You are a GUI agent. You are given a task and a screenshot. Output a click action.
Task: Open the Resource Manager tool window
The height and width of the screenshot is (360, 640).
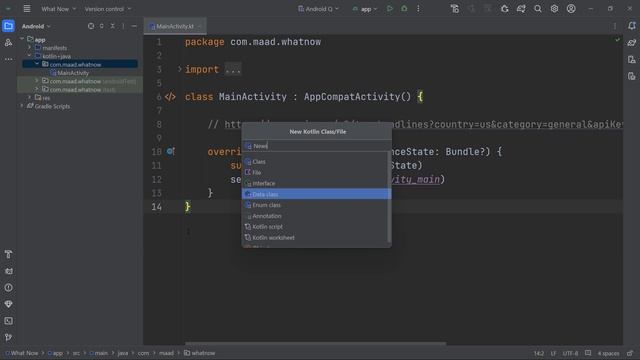[8, 42]
